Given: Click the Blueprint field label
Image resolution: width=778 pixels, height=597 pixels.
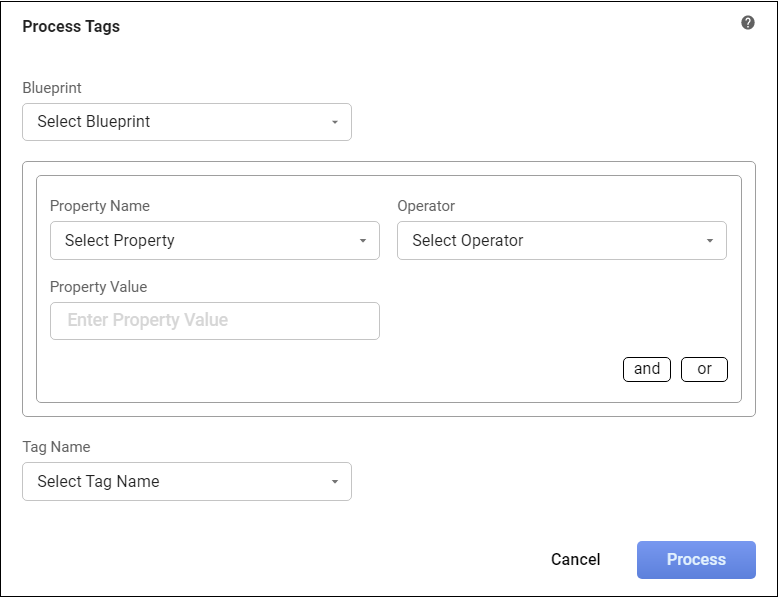Looking at the screenshot, I should [x=52, y=88].
